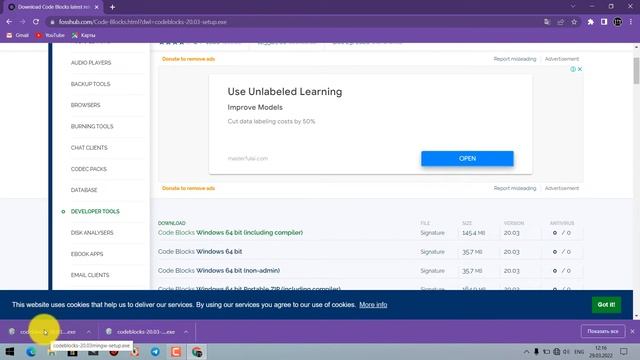Viewport: 640px width, 360px height.
Task: Click the translate icon in the address bar
Action: pos(547,22)
